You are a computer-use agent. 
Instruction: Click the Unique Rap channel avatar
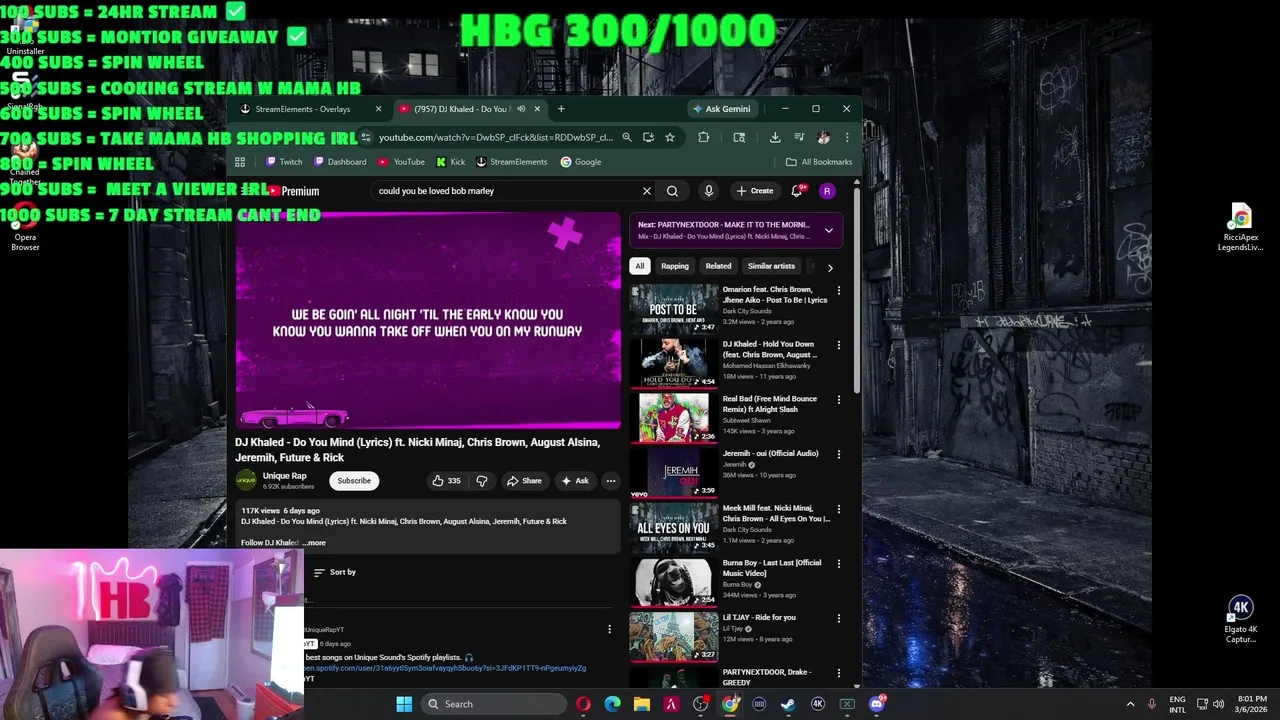click(x=246, y=481)
